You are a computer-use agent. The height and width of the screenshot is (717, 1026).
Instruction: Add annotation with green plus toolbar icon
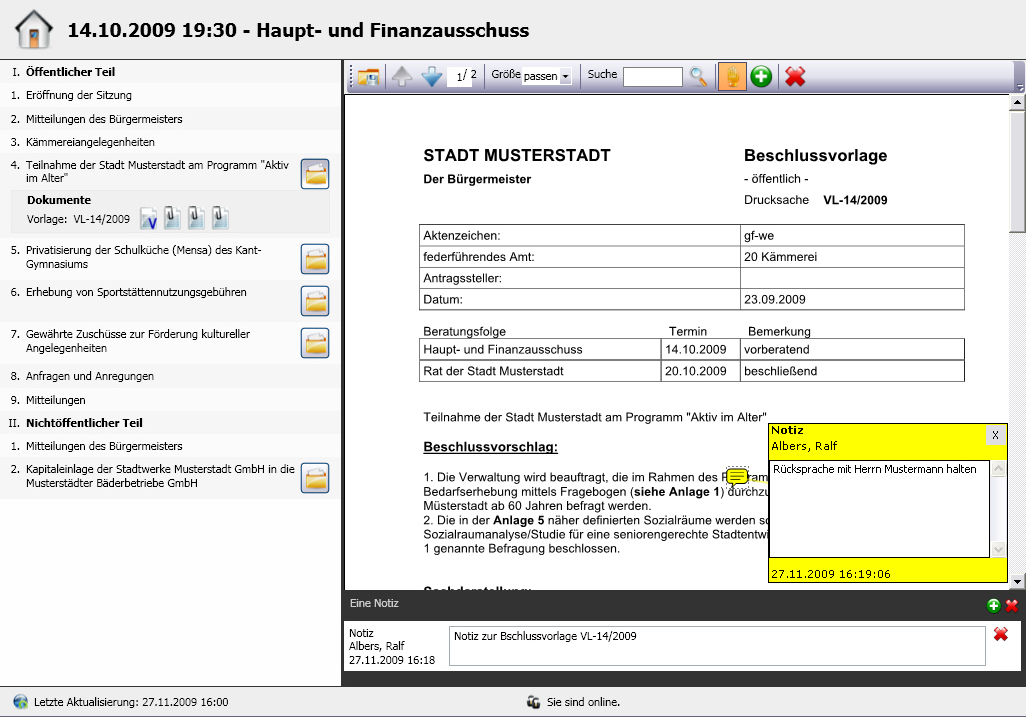click(761, 77)
